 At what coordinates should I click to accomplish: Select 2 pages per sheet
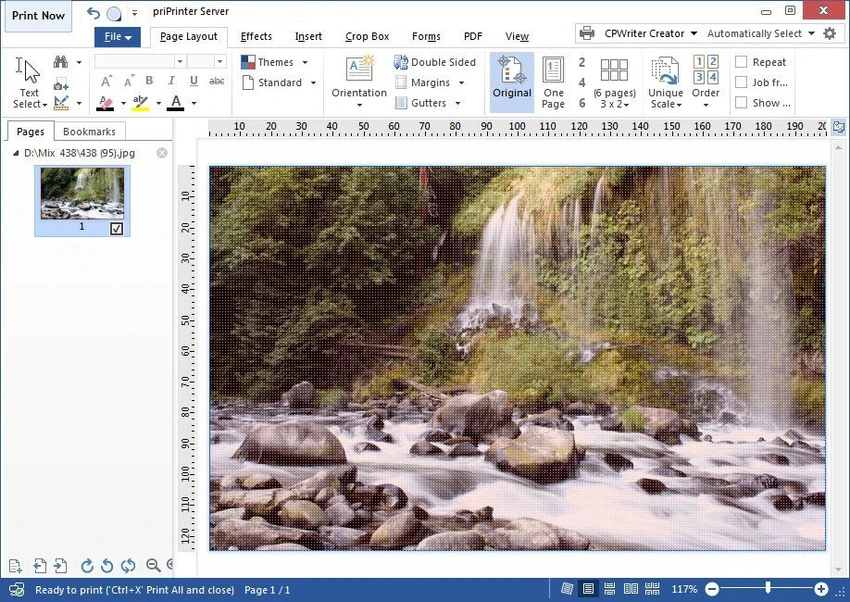[582, 62]
